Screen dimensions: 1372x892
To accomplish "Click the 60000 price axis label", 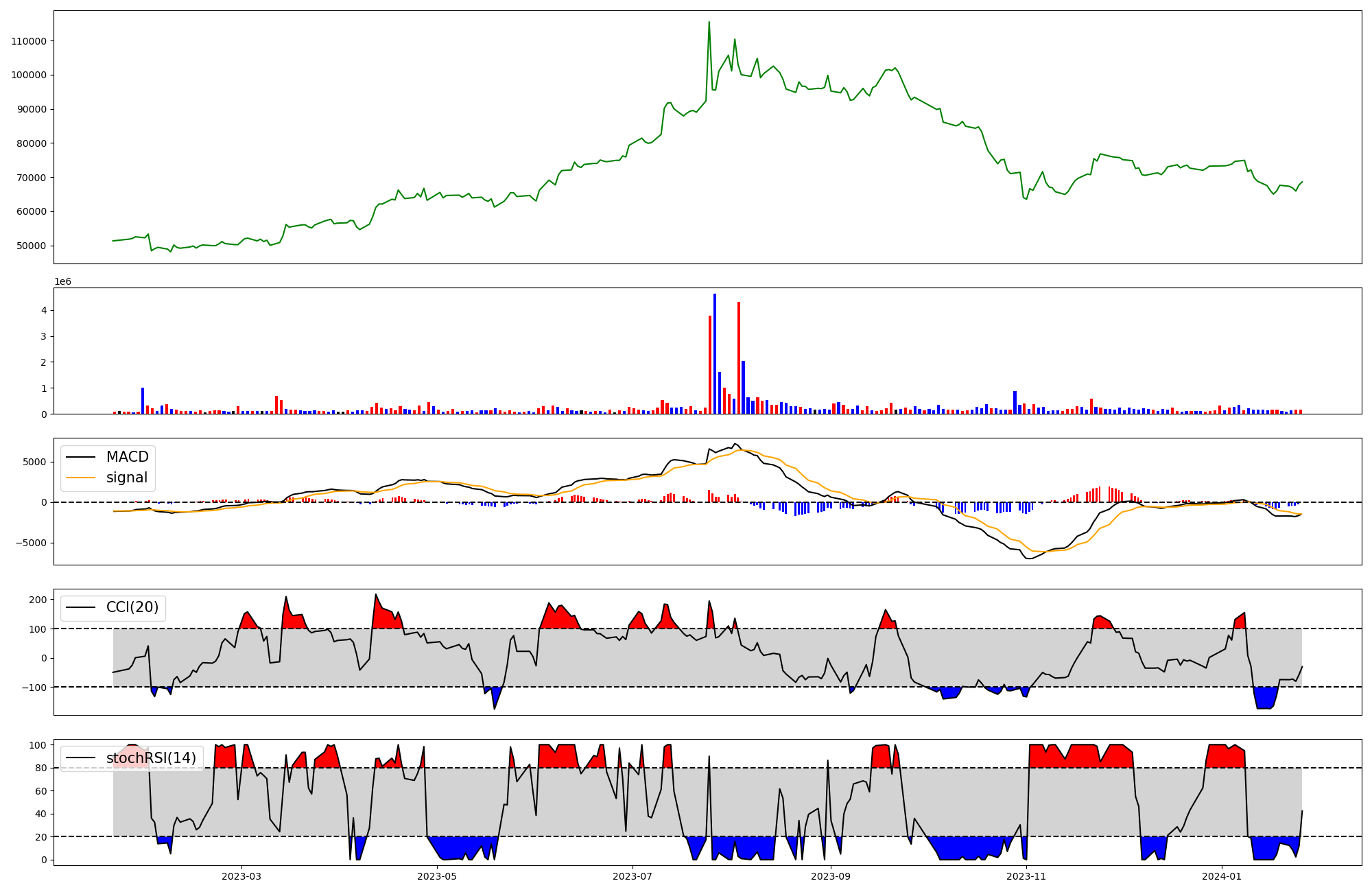I will (32, 211).
